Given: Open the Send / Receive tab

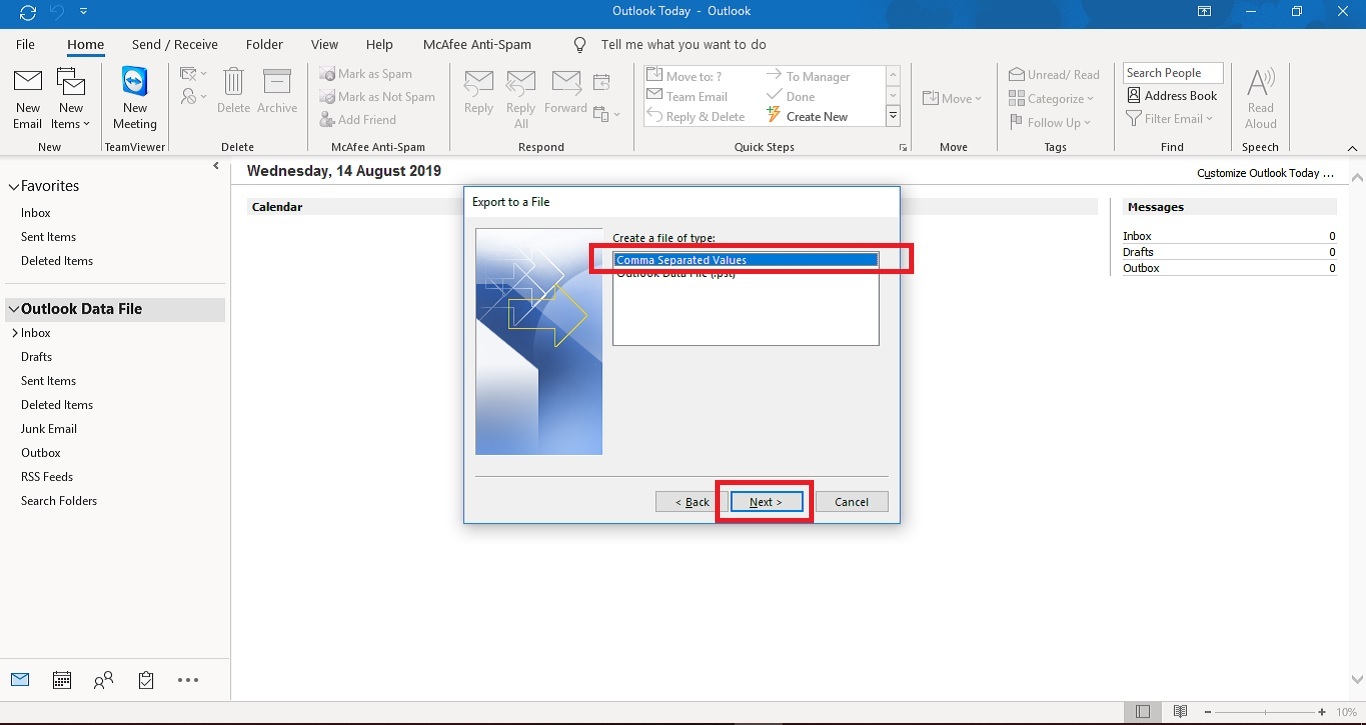Looking at the screenshot, I should point(175,45).
